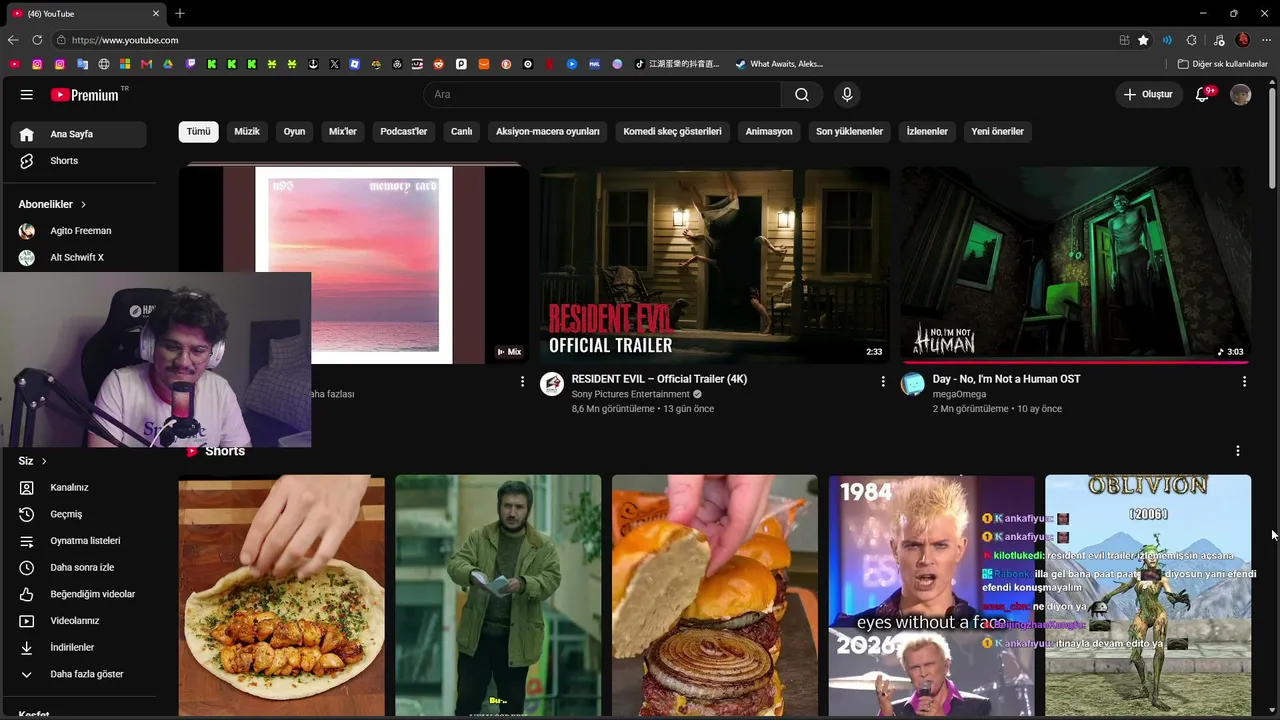
Task: Click the browser back arrow
Action: pyautogui.click(x=13, y=40)
